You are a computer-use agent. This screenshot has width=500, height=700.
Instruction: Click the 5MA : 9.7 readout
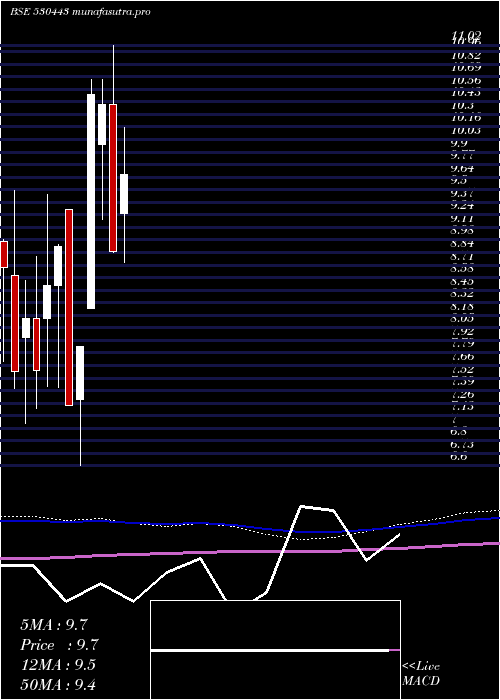54,625
